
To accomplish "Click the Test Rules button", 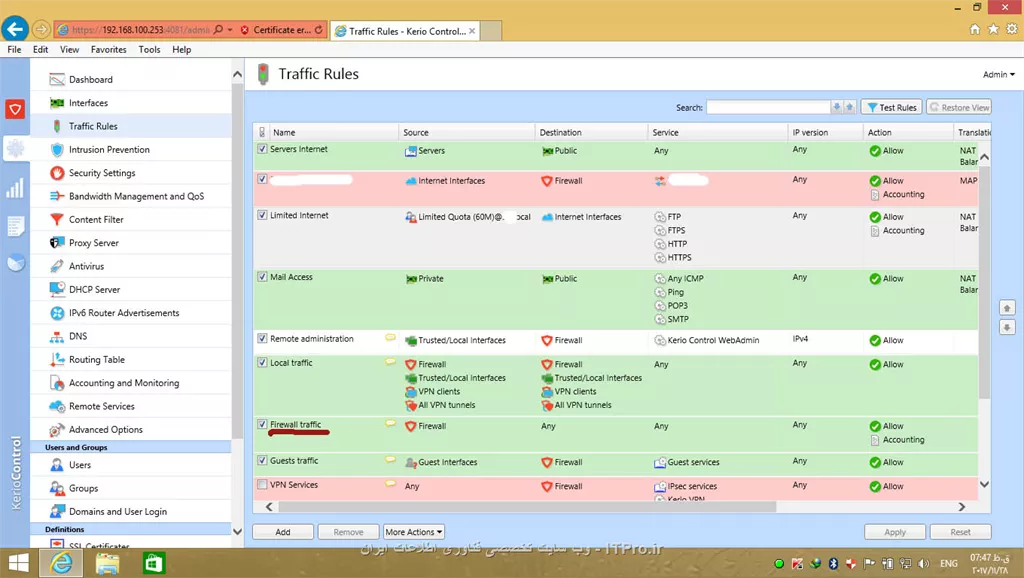I will pyautogui.click(x=891, y=107).
